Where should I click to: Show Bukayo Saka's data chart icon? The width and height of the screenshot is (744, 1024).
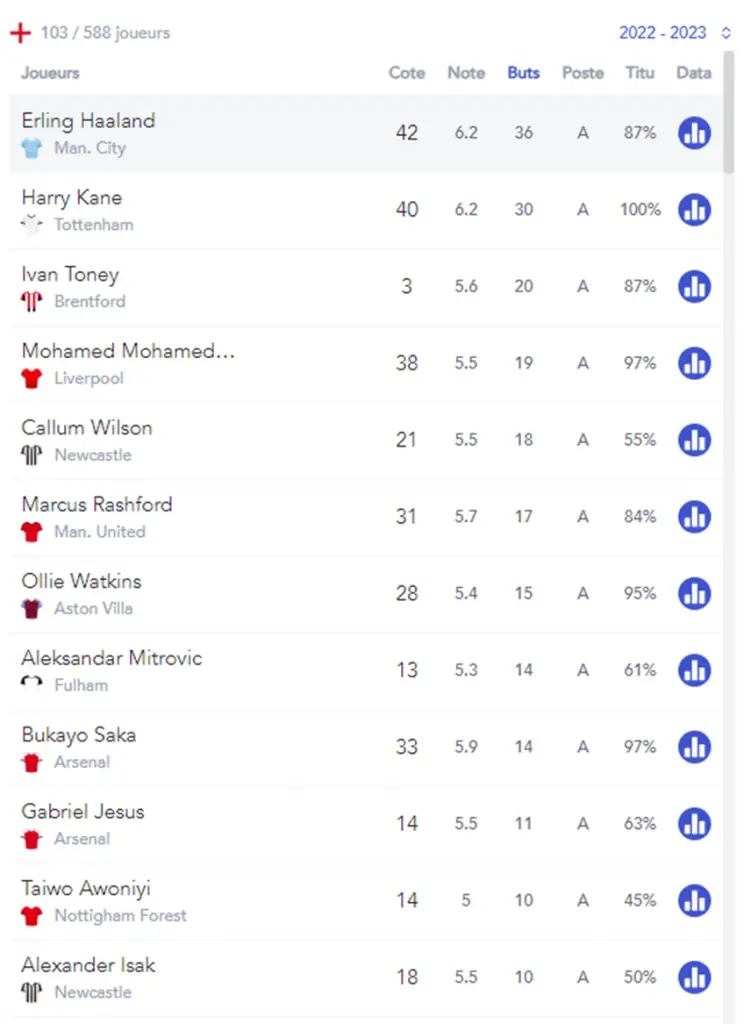(694, 747)
